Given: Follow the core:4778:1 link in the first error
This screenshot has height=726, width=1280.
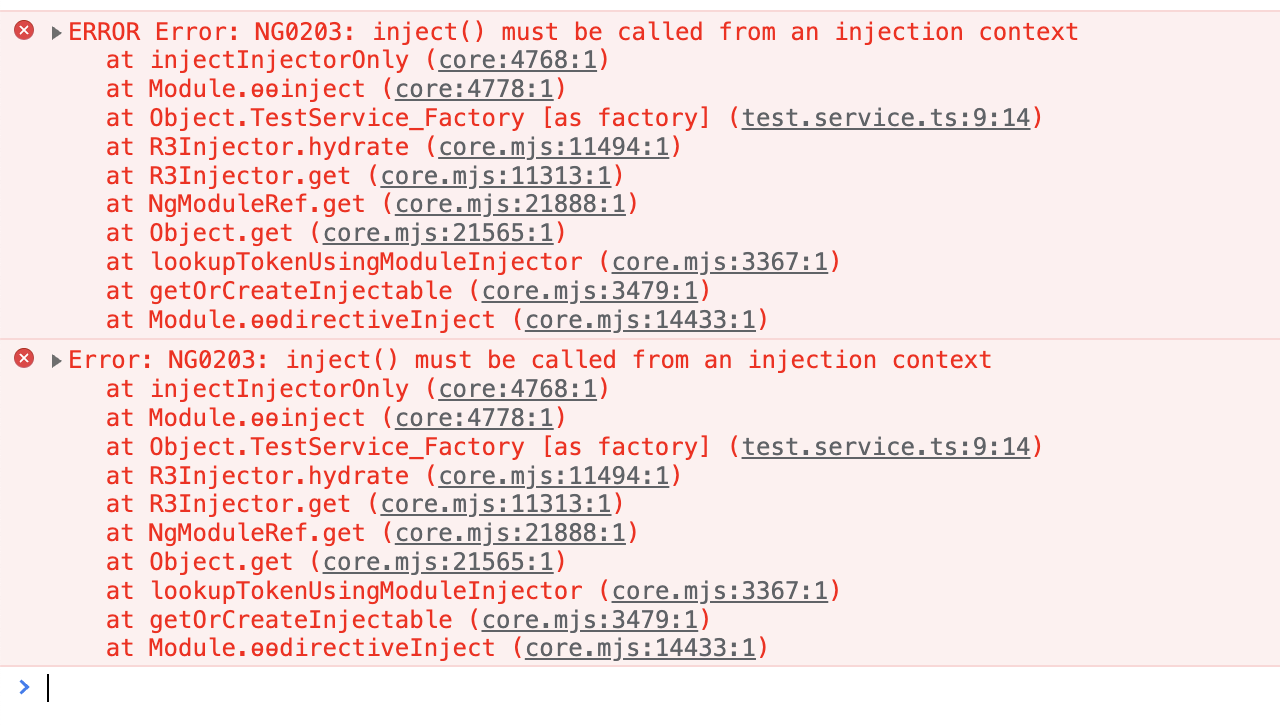Looking at the screenshot, I should [474, 89].
